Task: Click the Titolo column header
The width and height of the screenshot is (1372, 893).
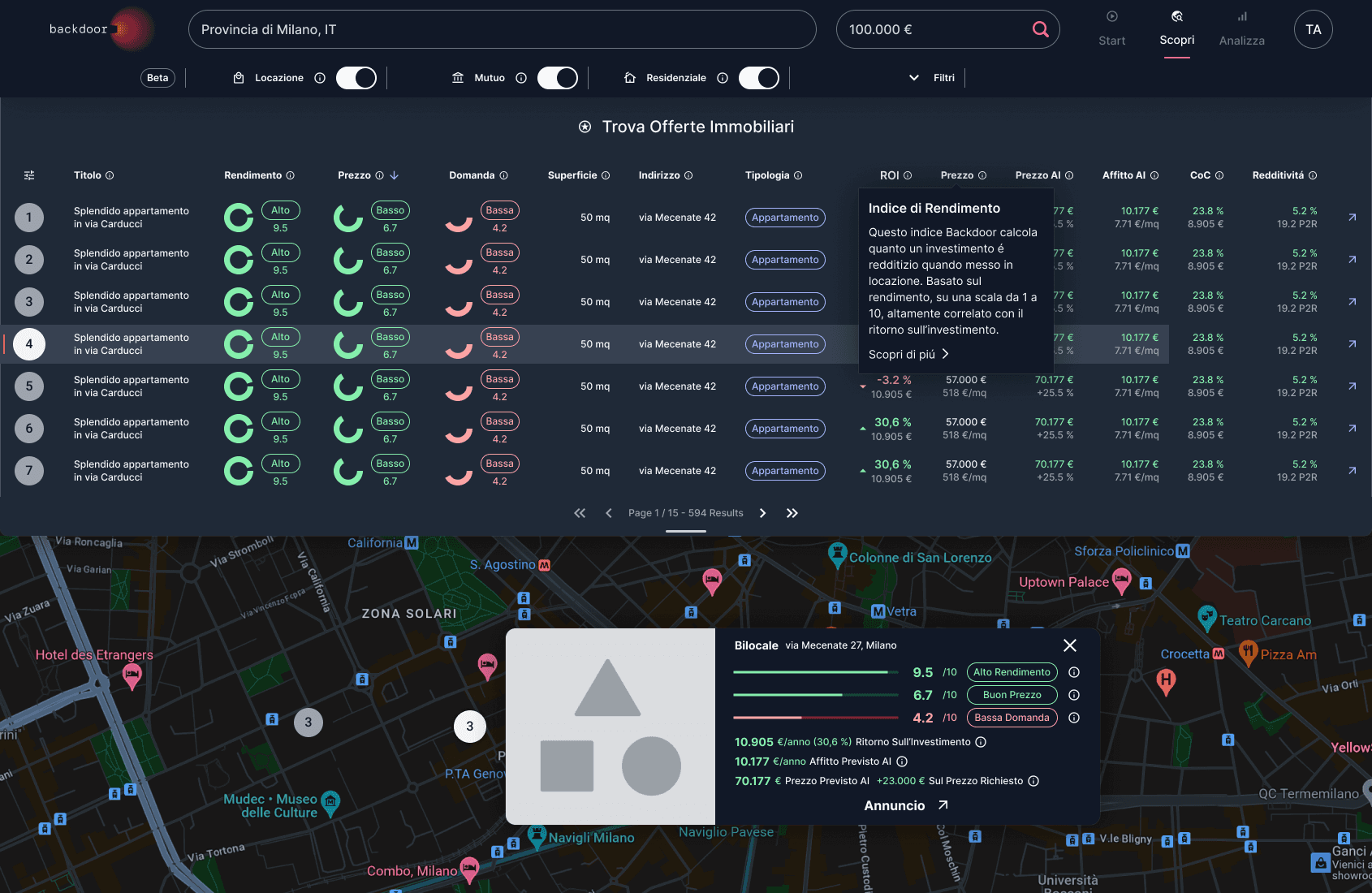Action: [x=88, y=175]
